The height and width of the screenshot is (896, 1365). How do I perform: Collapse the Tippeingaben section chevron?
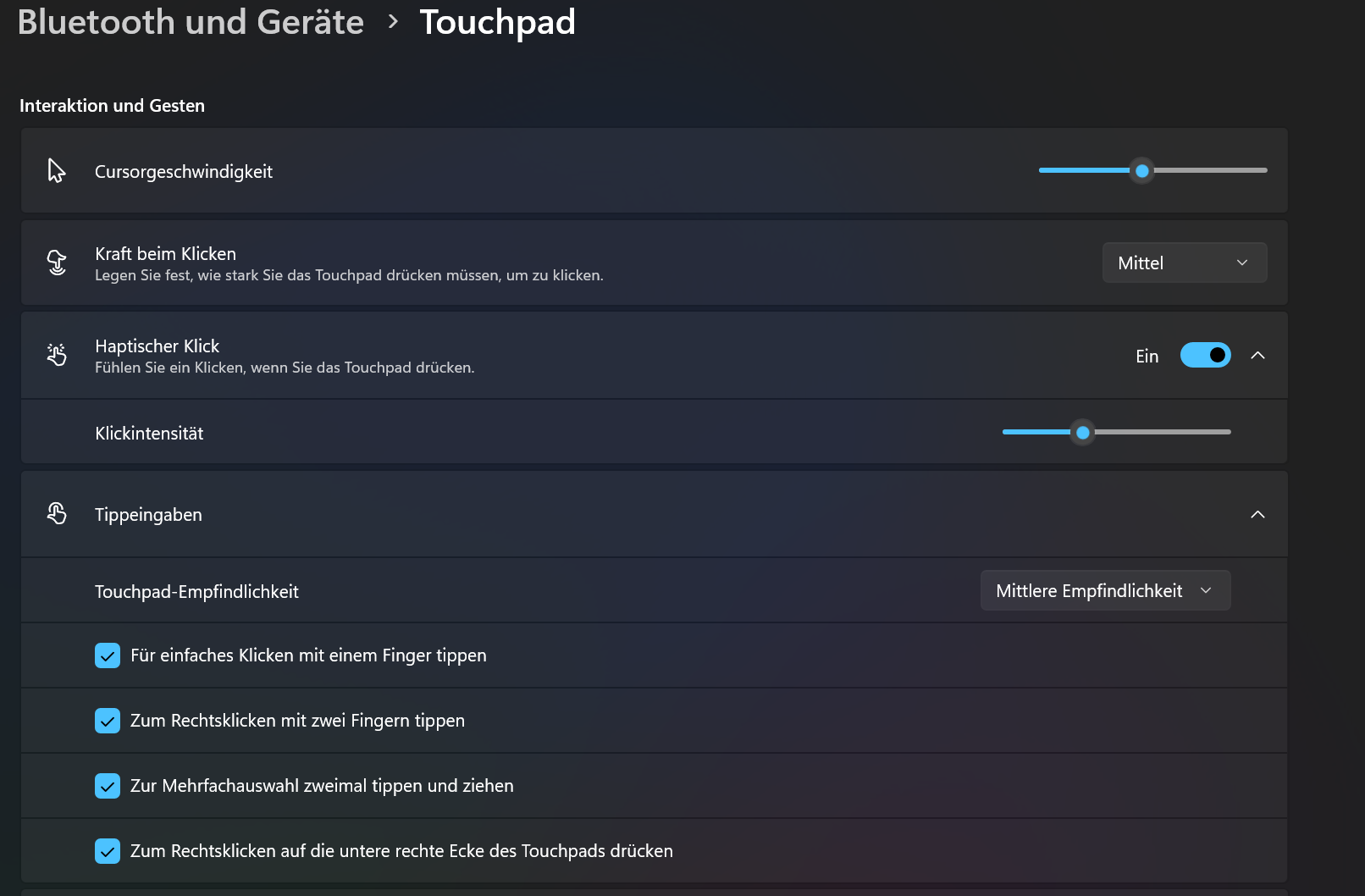[1257, 514]
